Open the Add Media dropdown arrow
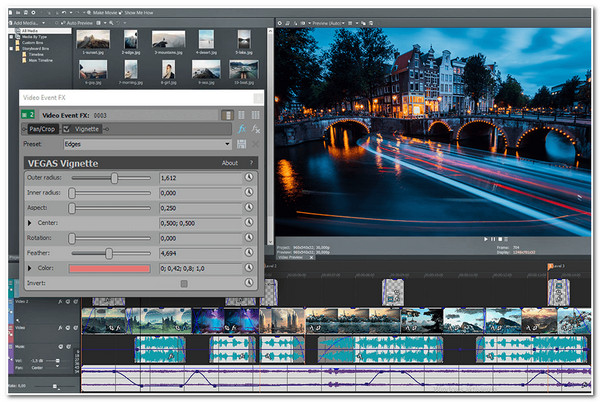Screen dimensions: 600x402 tap(43, 23)
